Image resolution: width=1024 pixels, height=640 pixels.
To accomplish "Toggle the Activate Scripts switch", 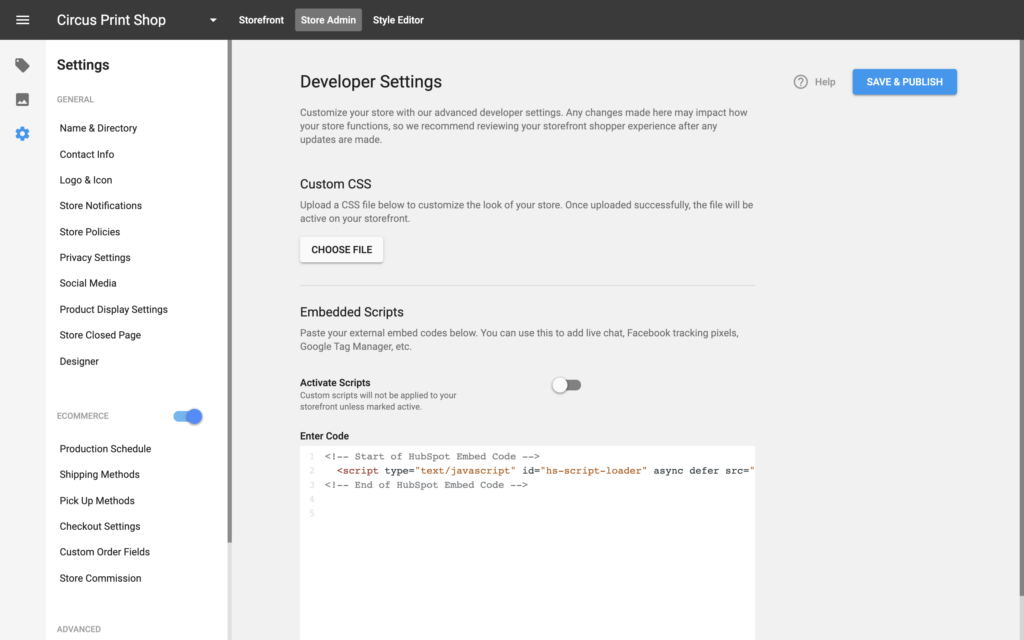I will pyautogui.click(x=566, y=385).
